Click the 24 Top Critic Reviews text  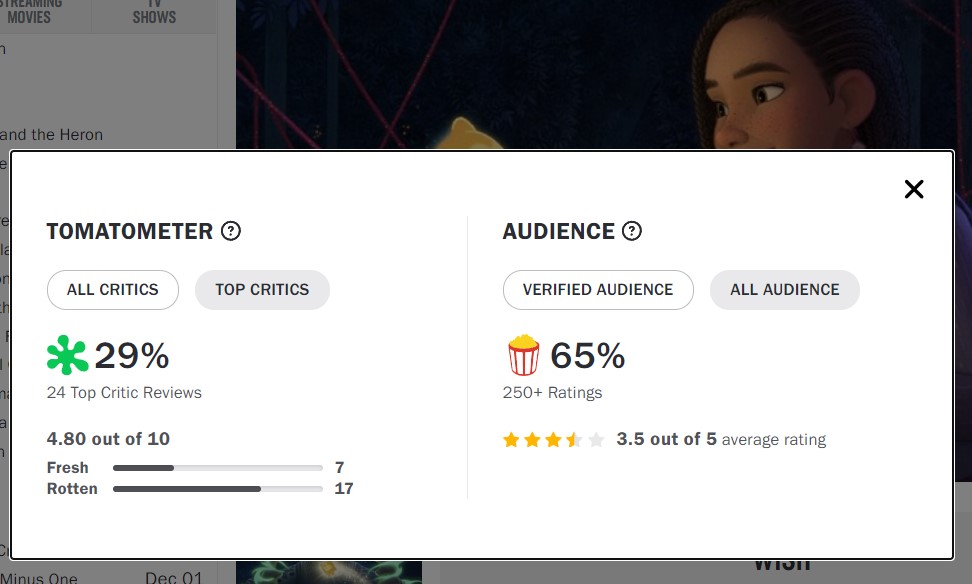124,393
